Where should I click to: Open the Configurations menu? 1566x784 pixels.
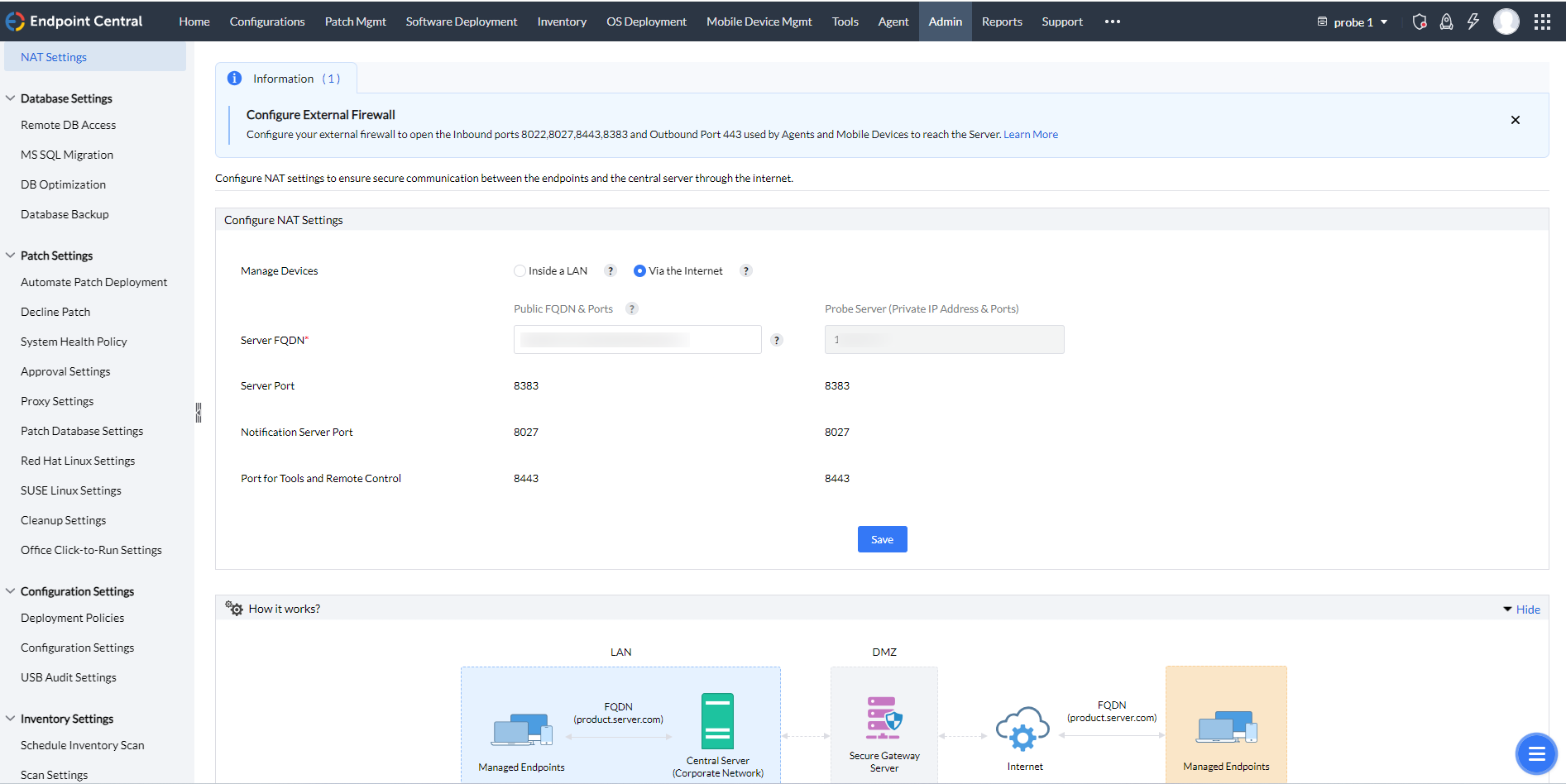267,22
